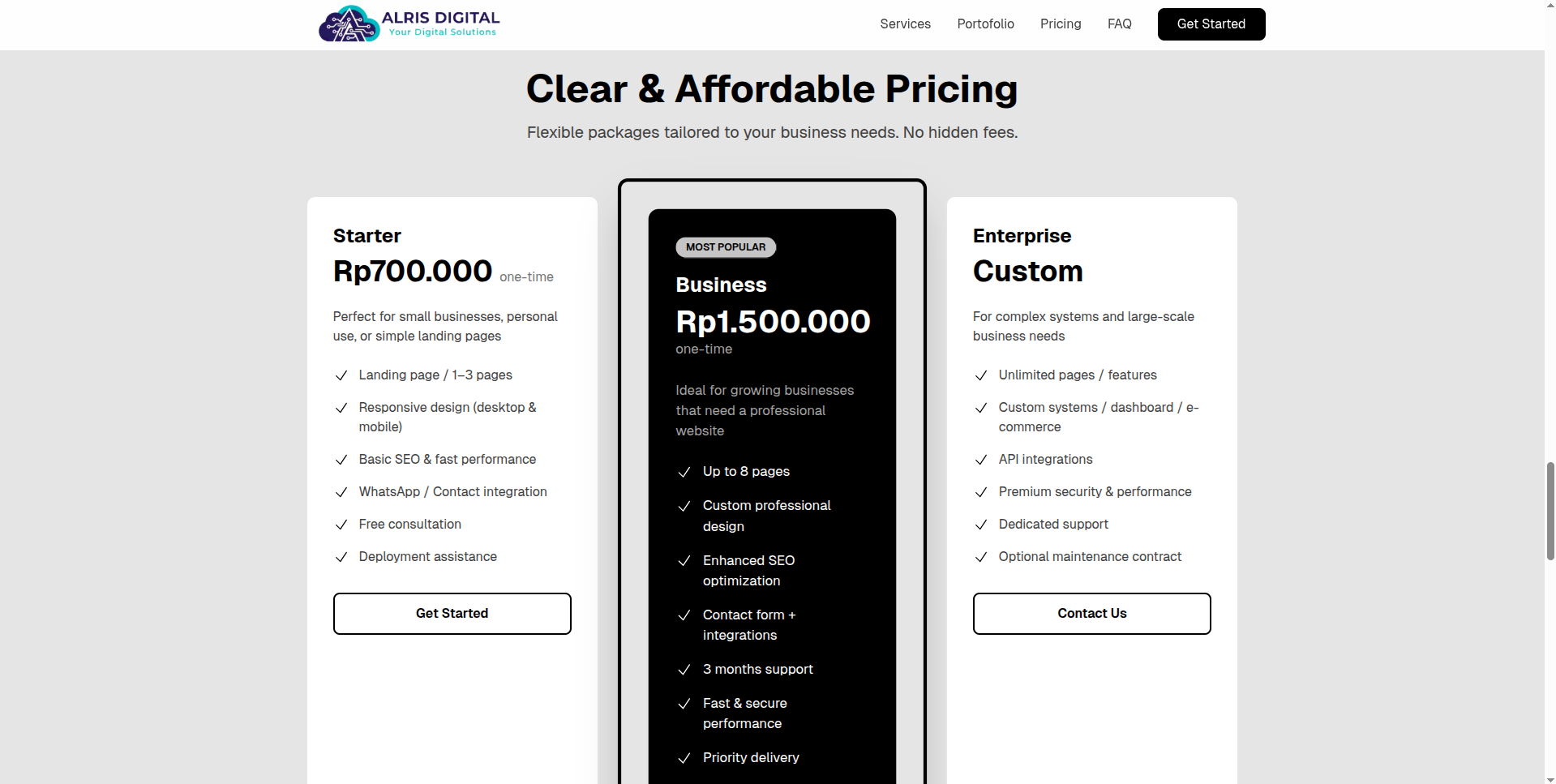Click checkmark icon beside Landing page feature

tap(341, 375)
